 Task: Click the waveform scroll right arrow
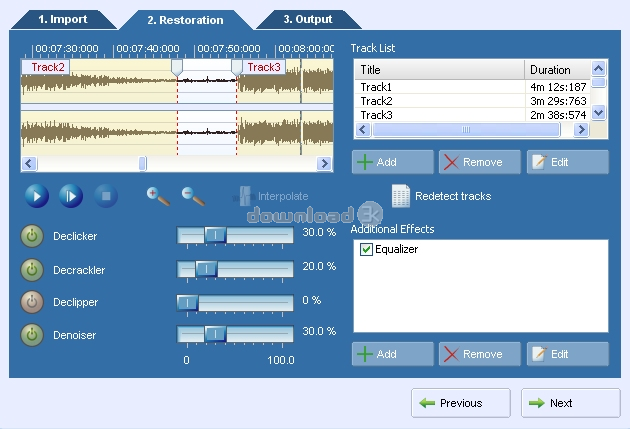[324, 164]
